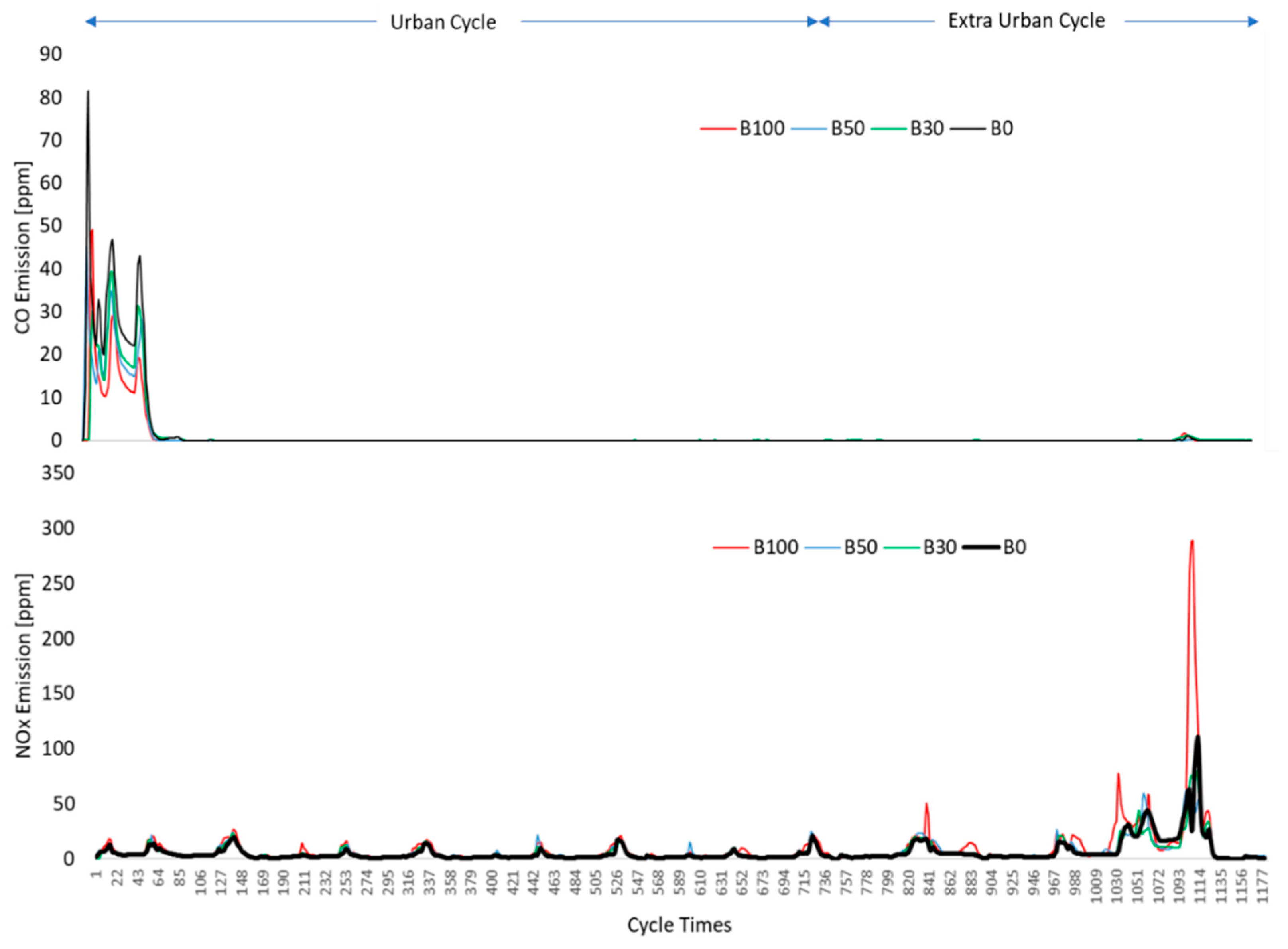Click the 90 value on CO y-axis

tap(51, 54)
